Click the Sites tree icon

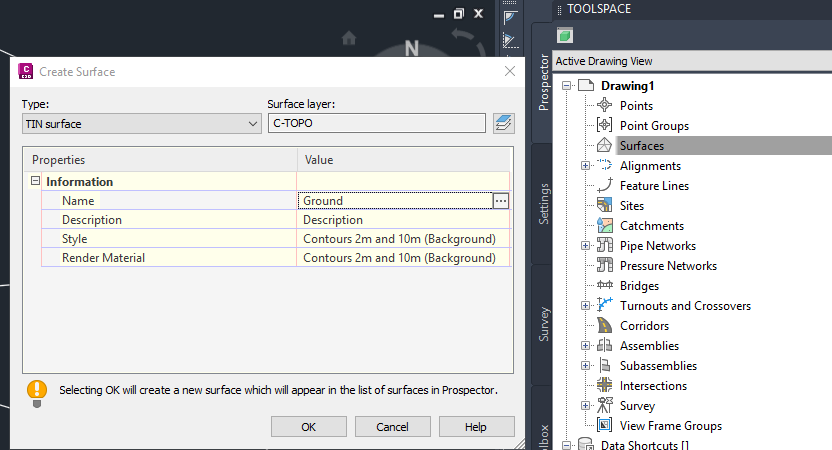coord(604,205)
